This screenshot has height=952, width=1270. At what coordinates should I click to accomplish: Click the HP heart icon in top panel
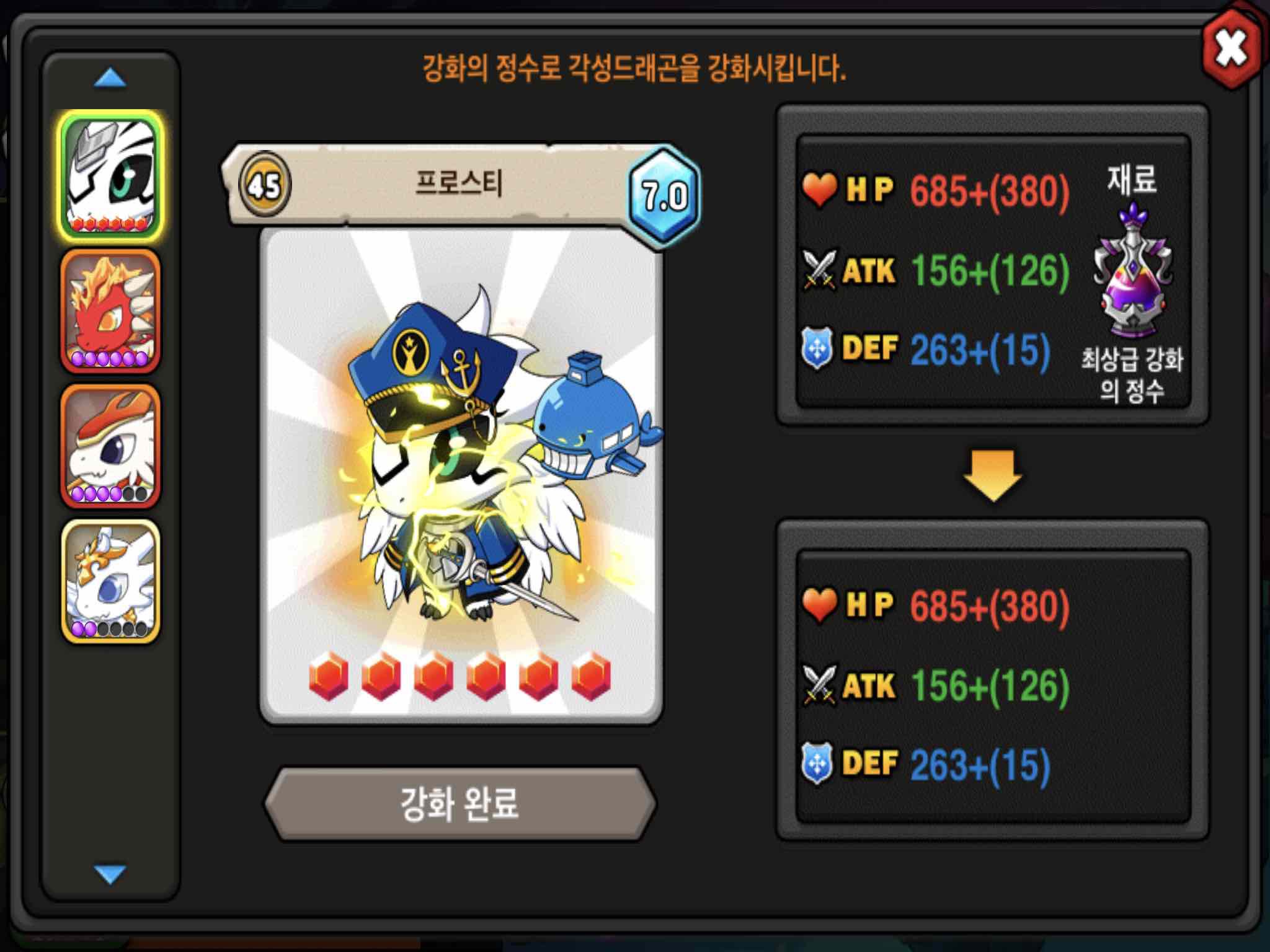coord(820,189)
